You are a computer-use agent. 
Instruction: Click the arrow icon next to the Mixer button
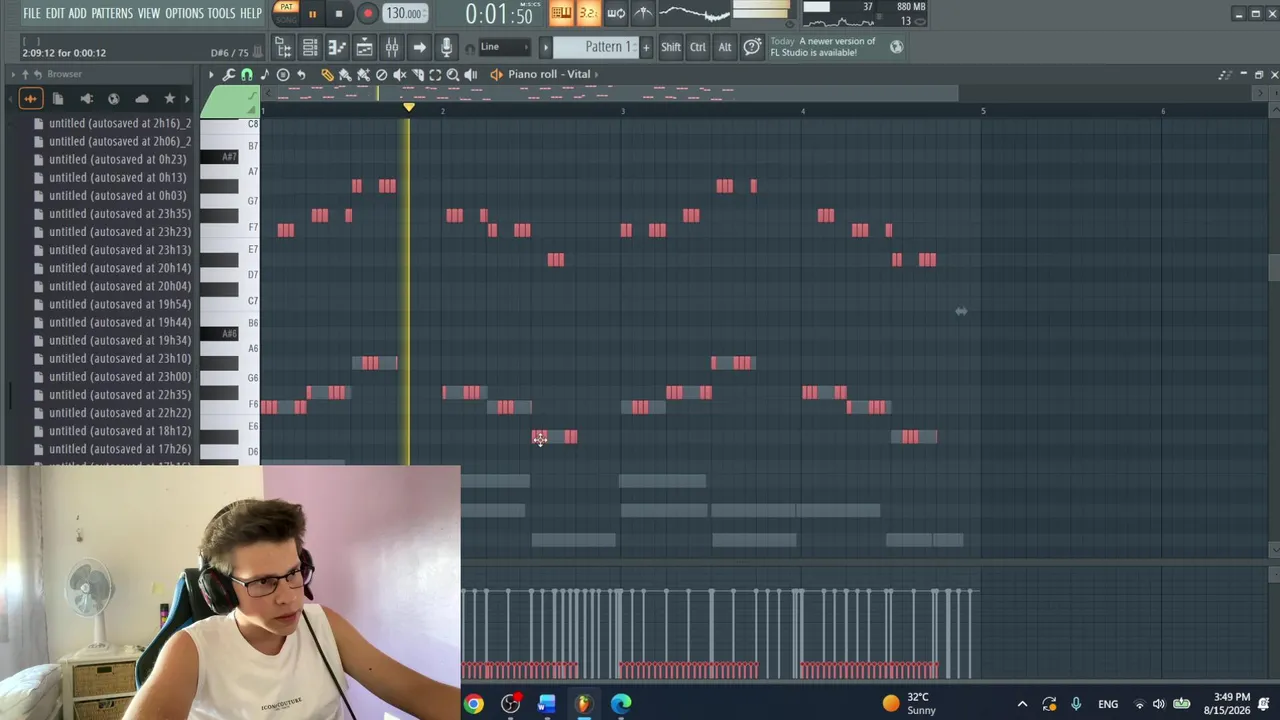pos(419,47)
